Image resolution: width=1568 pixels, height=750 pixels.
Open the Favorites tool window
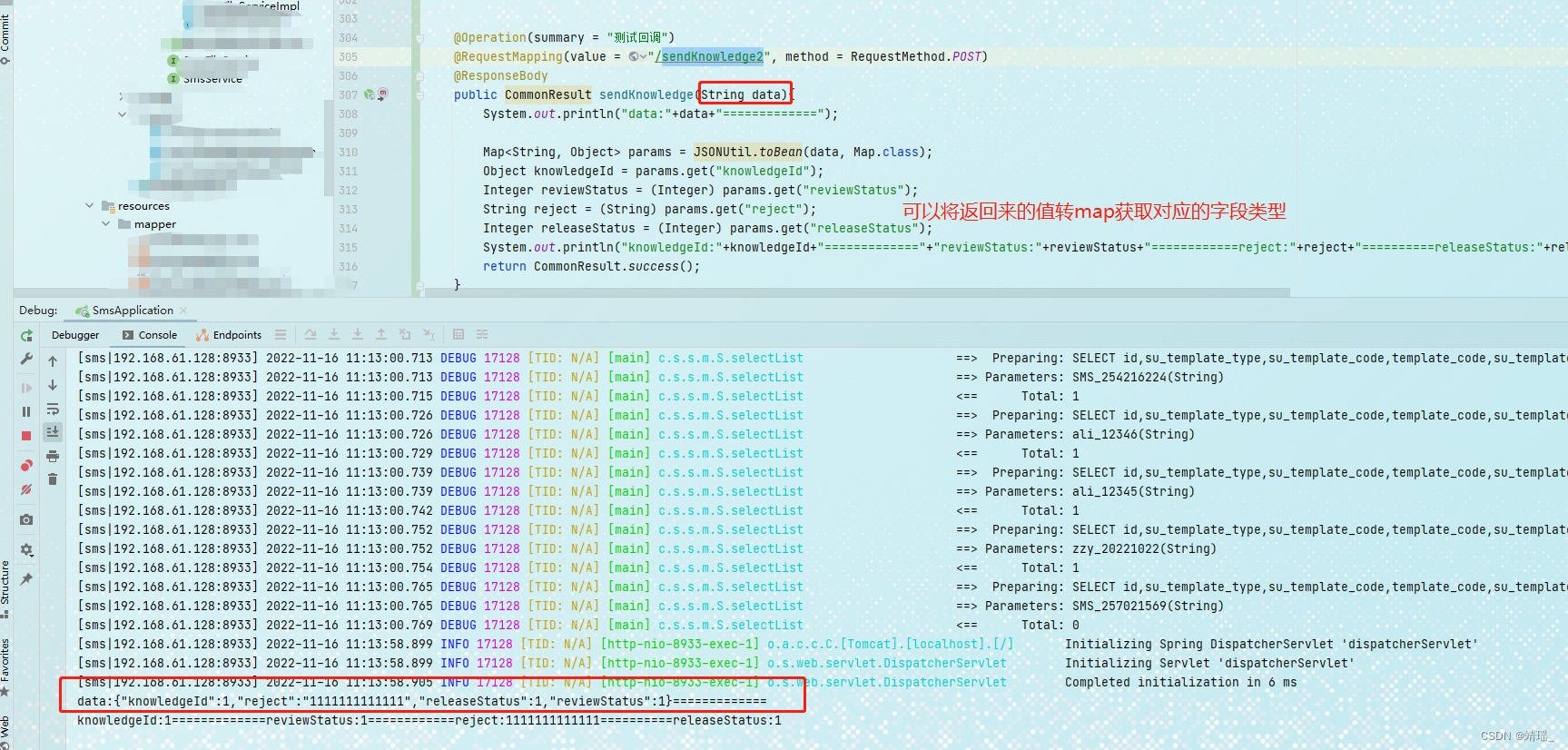click(x=5, y=666)
